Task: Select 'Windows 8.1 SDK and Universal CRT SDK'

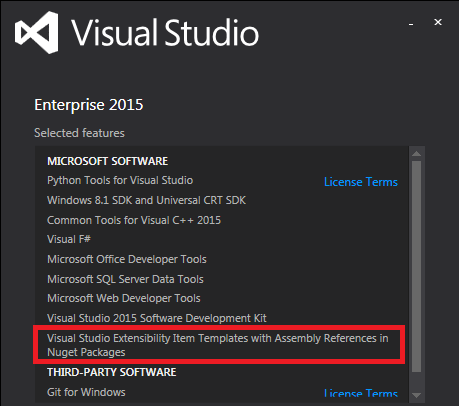Action: coord(146,200)
